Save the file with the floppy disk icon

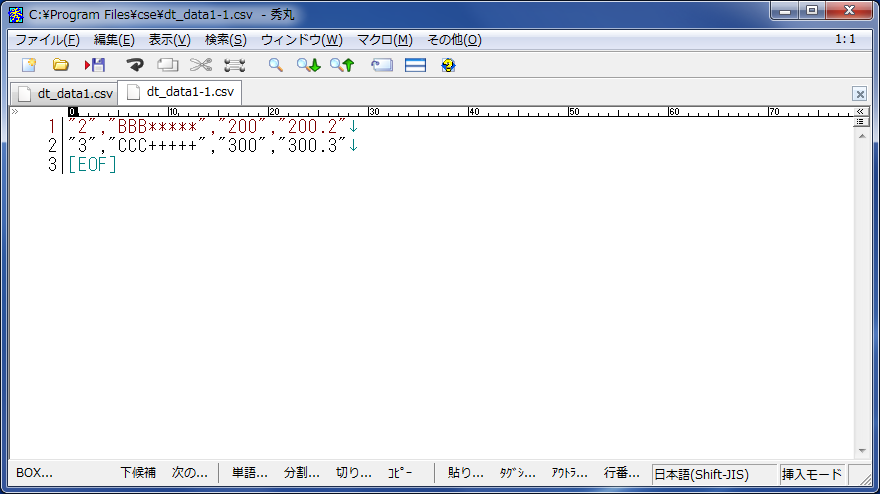tap(95, 65)
